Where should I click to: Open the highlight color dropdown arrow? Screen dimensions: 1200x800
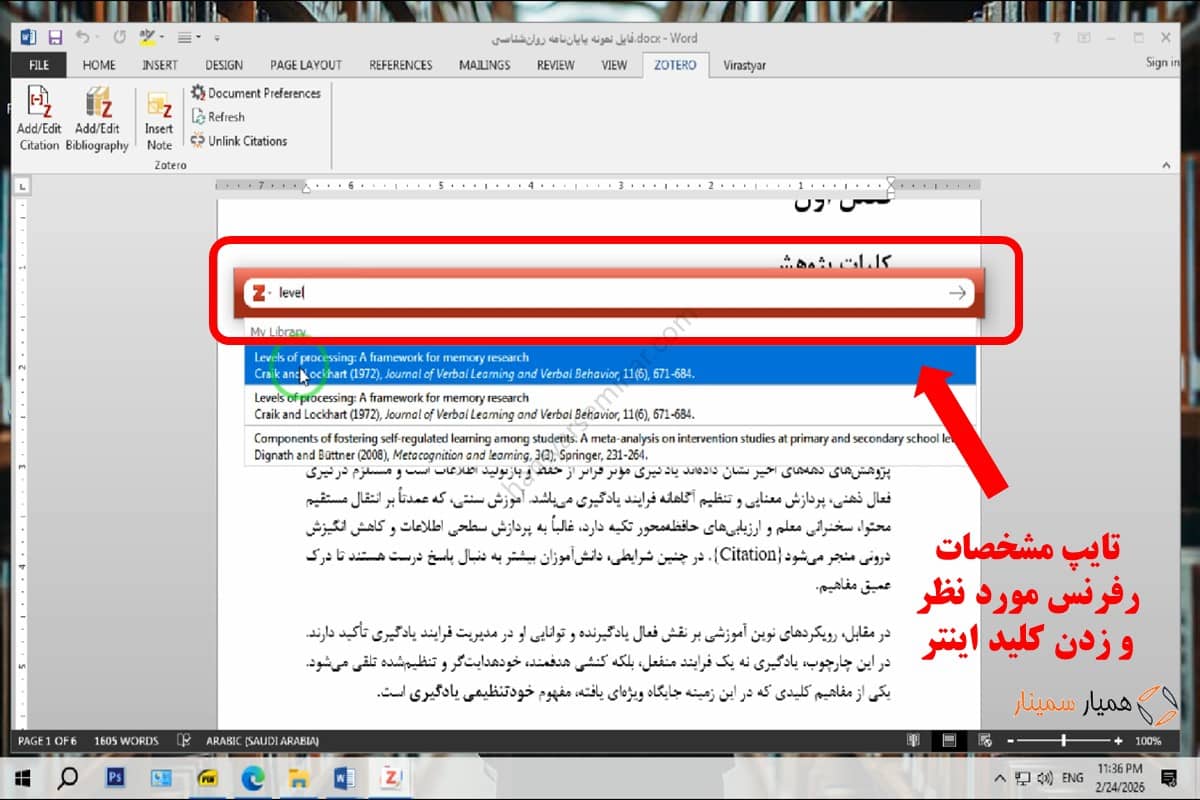tap(162, 37)
